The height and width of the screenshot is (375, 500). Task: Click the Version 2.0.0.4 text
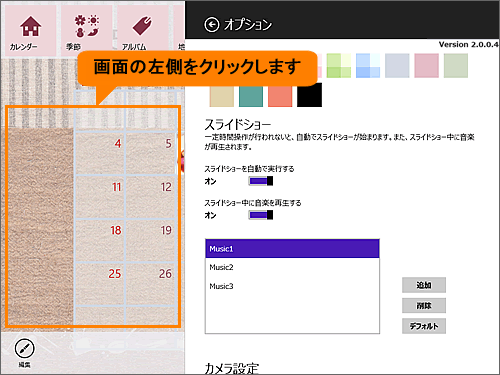(468, 45)
